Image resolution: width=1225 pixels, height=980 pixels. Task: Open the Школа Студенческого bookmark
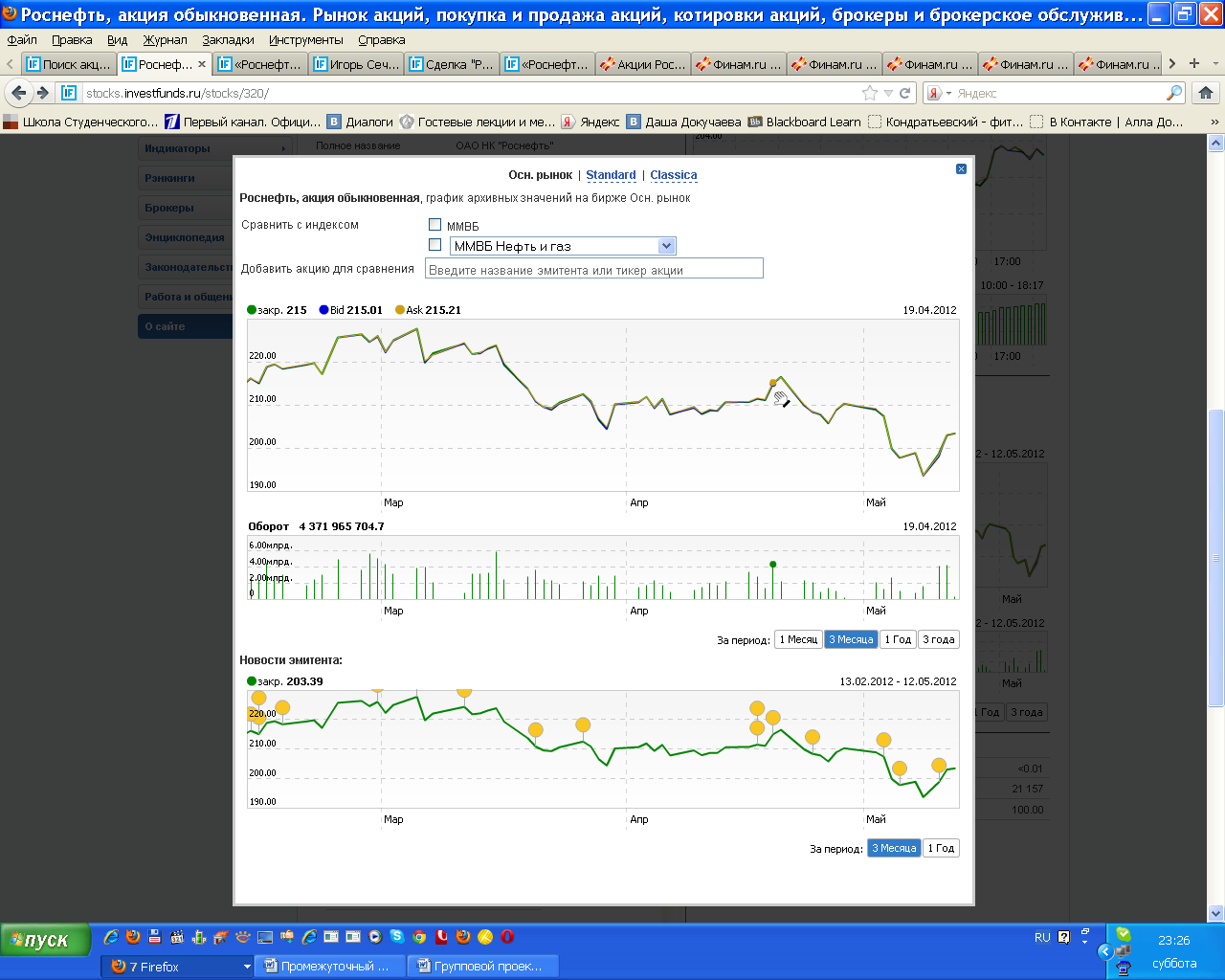click(80, 122)
